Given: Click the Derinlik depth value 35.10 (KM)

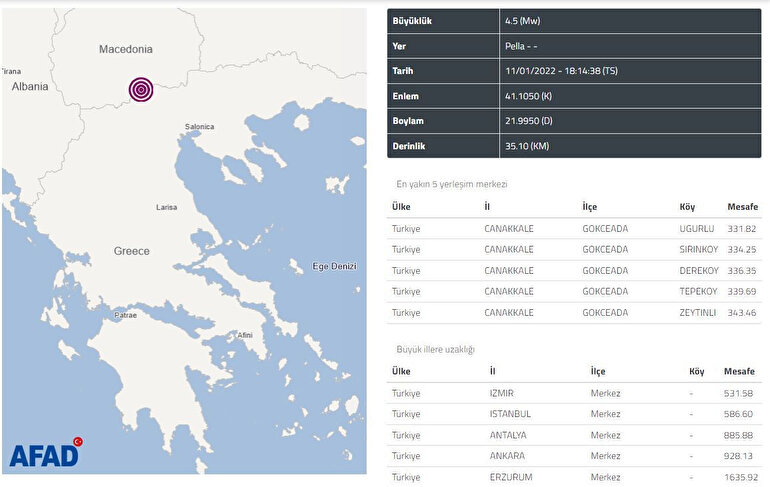Looking at the screenshot, I should coord(527,146).
